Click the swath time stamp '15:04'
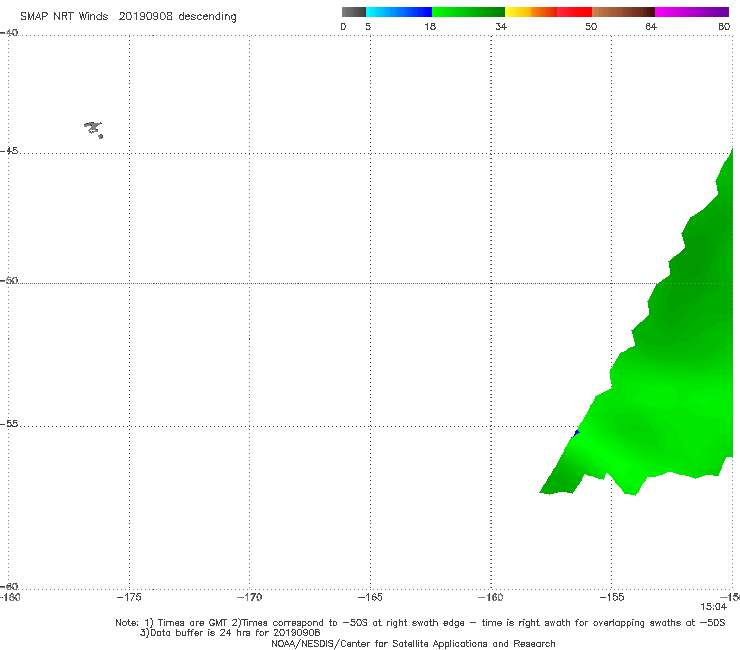 click(713, 607)
